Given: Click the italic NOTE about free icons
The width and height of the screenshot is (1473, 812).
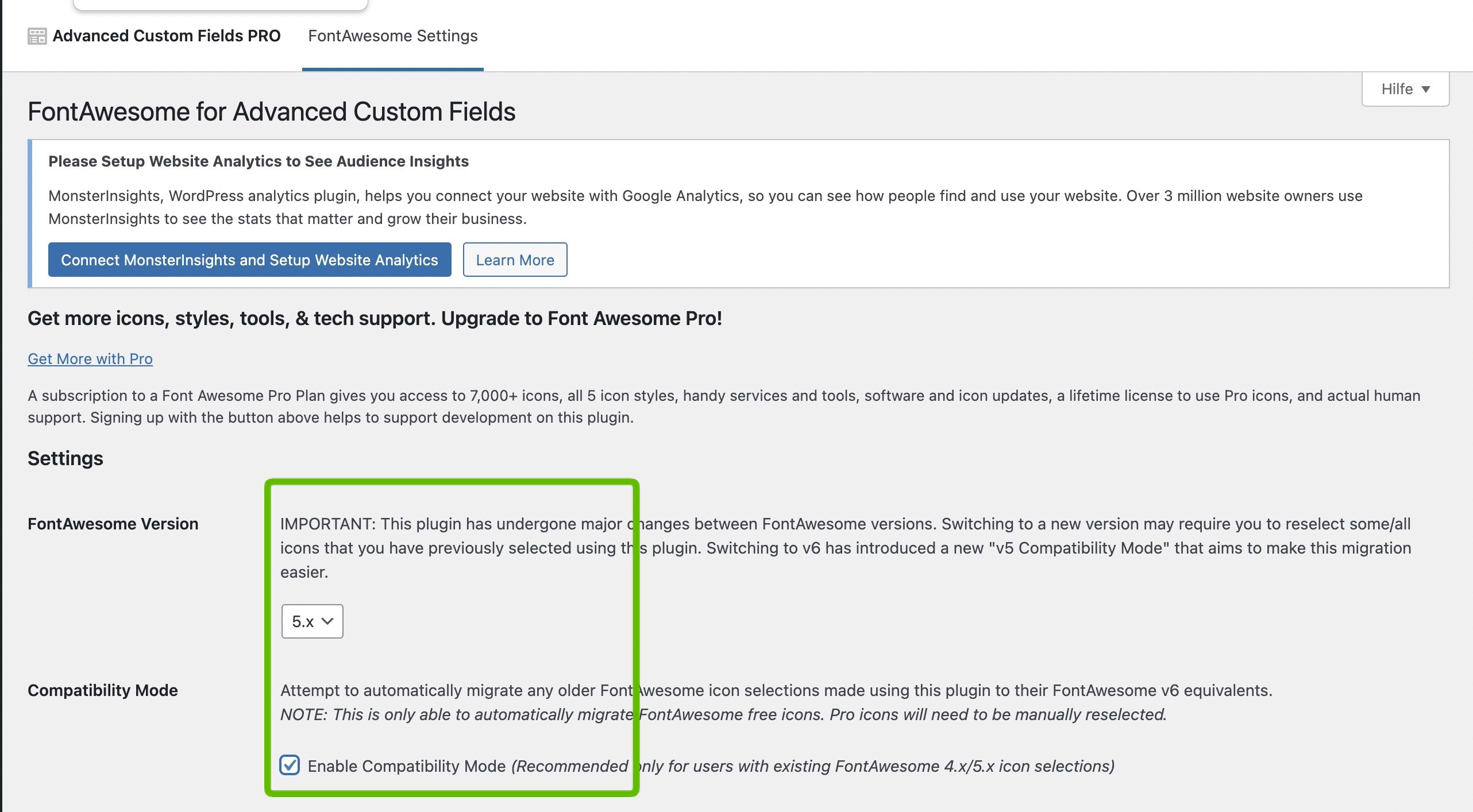Looking at the screenshot, I should coord(724,714).
